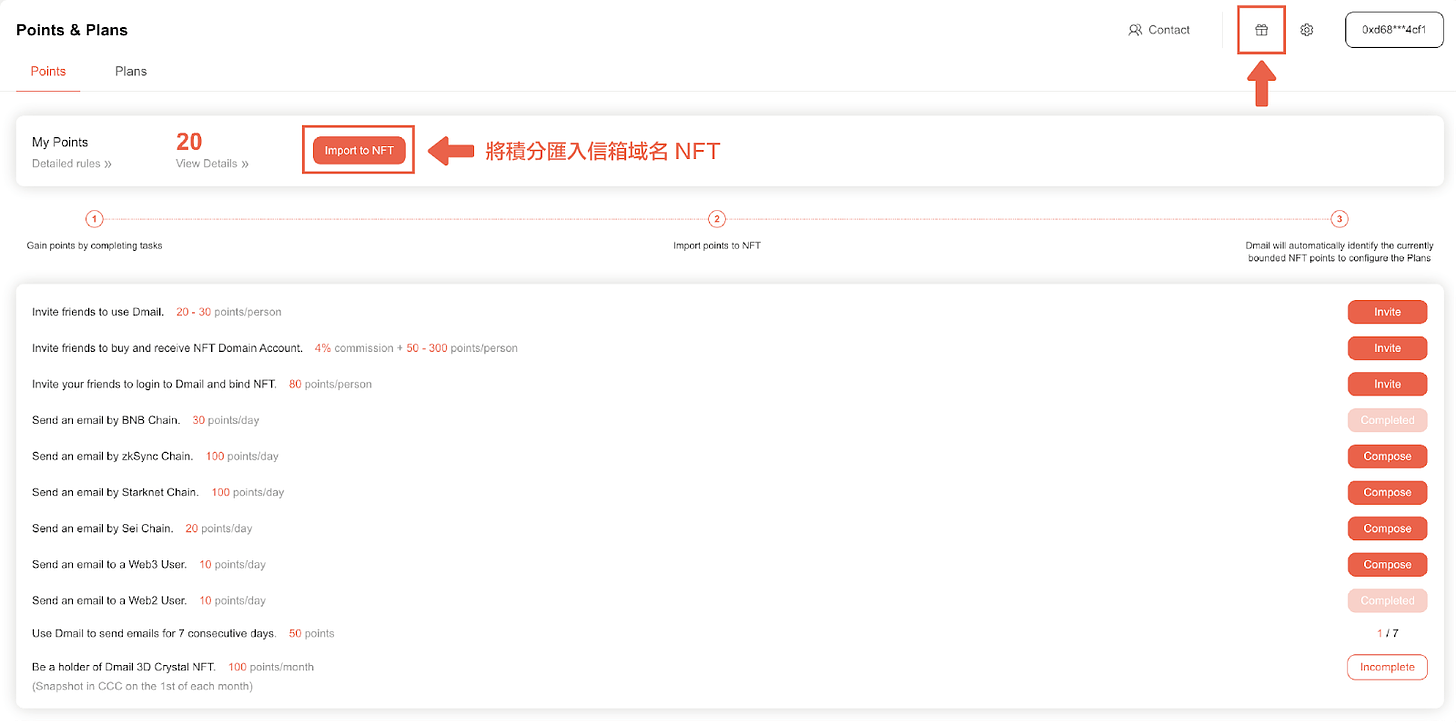Image resolution: width=1456 pixels, height=723 pixels.
Task: Click '100 points/day' on zkSync row
Action: pyautogui.click(x=242, y=456)
